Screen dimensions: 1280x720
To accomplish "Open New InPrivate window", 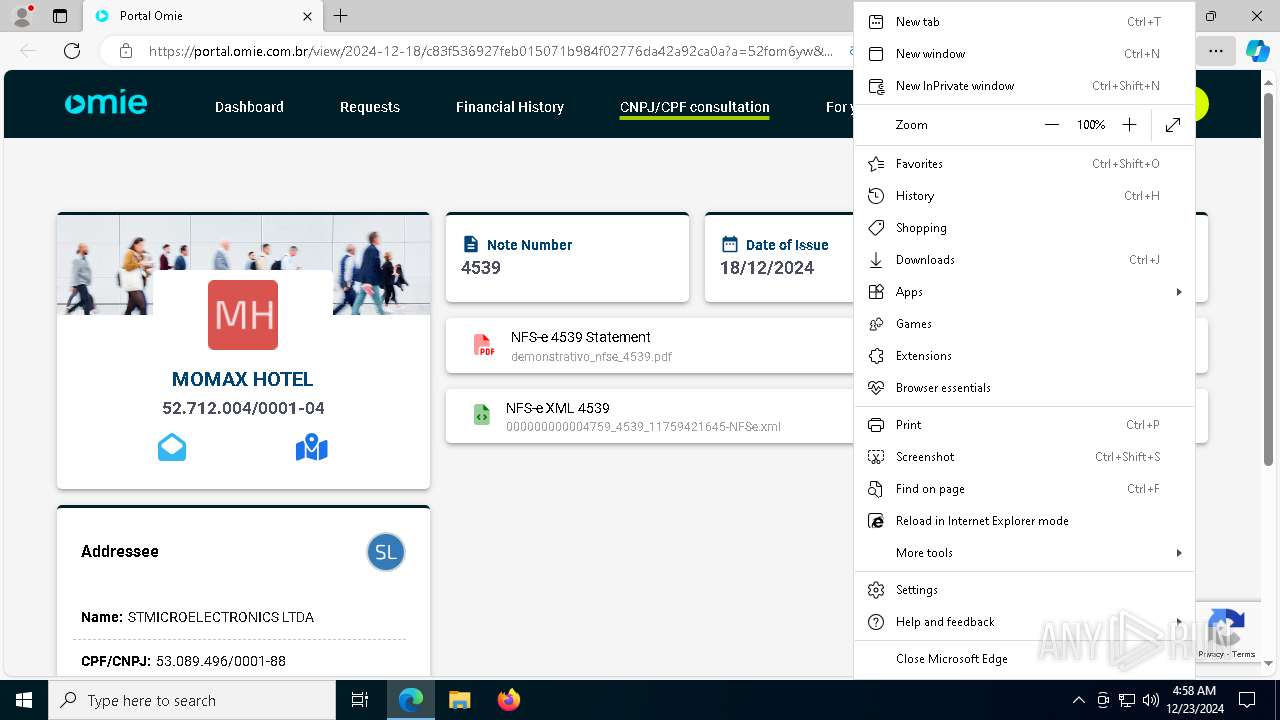I will pos(1024,86).
